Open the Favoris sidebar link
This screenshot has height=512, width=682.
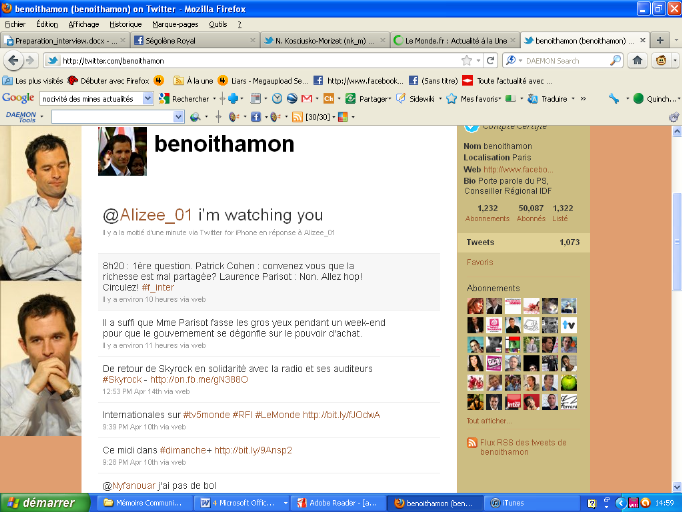(480, 262)
